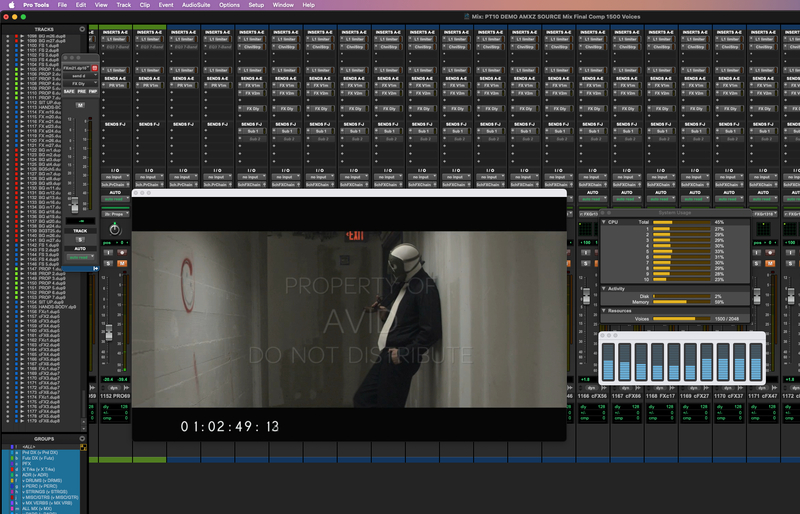The image size is (800, 514).
Task: Click the send window volume fader
Action: [75, 205]
